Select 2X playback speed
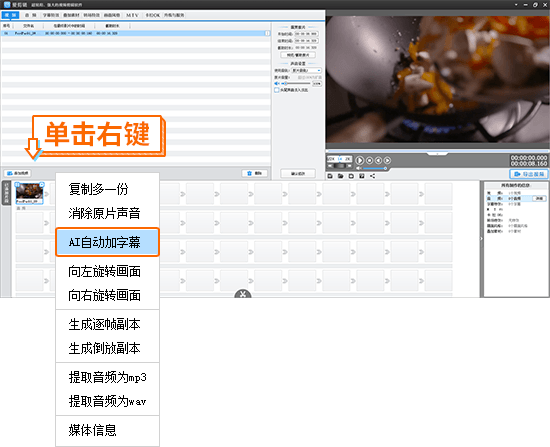This screenshot has height=447, width=550. [347, 159]
